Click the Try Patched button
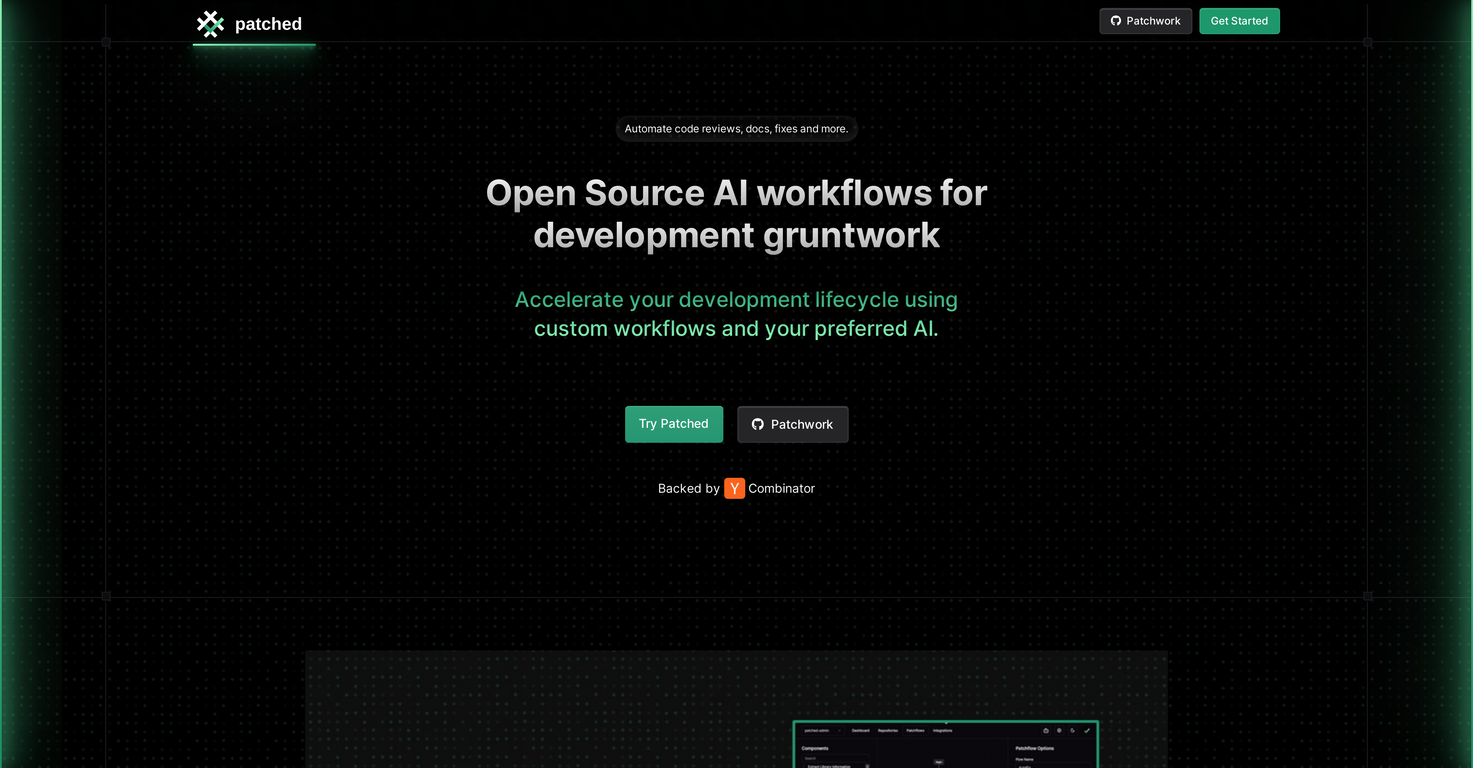The height and width of the screenshot is (768, 1473). point(673,424)
